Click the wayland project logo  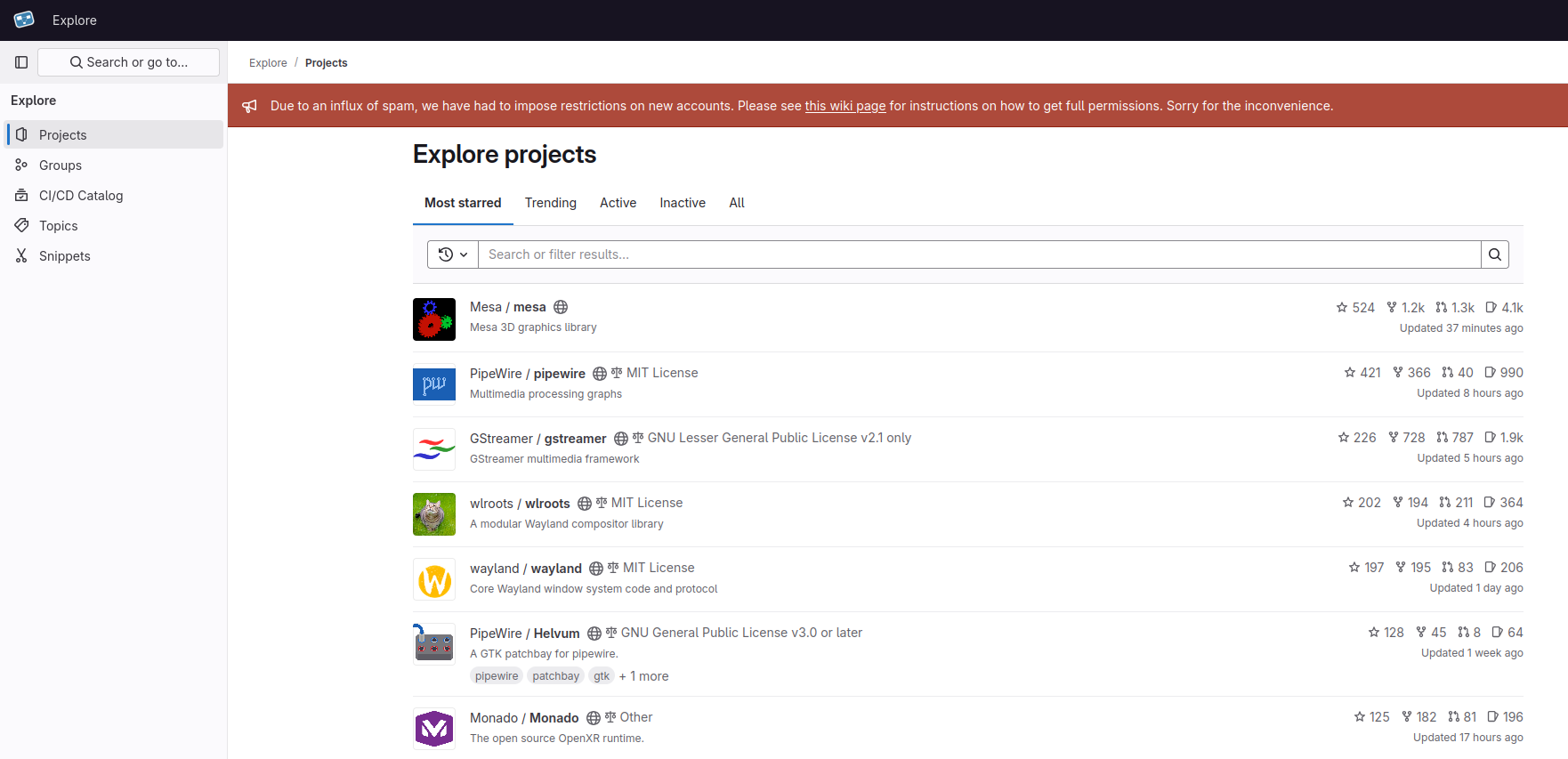click(x=434, y=580)
